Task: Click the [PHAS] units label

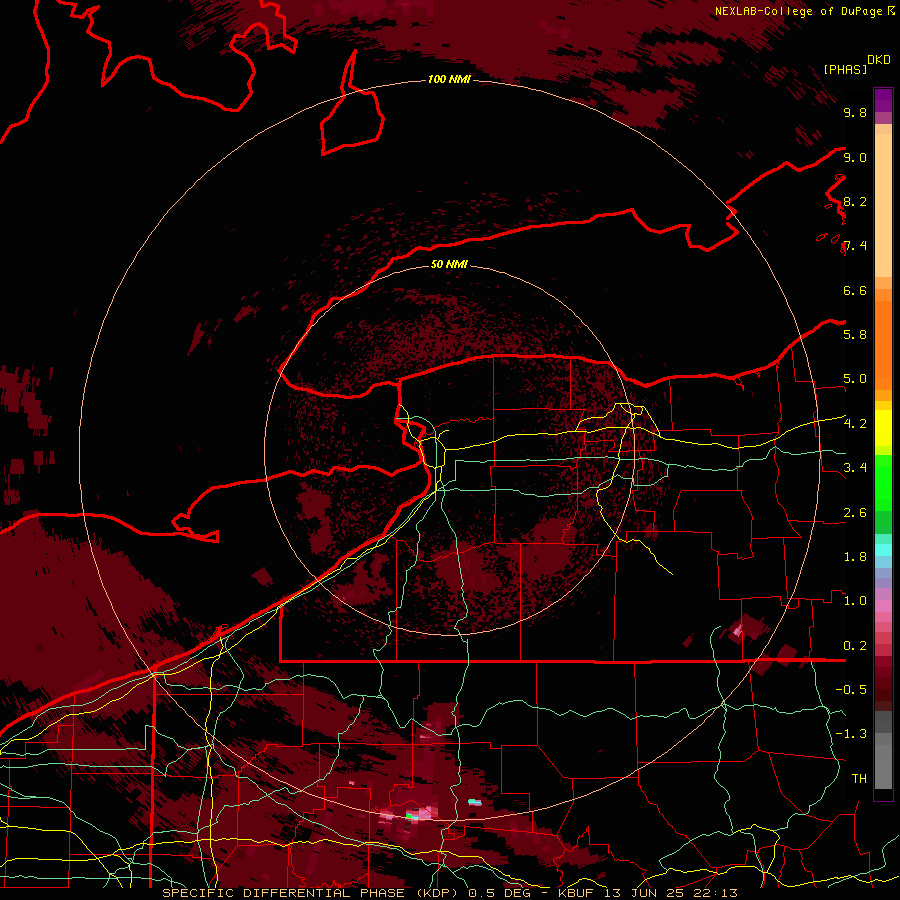Action: (x=845, y=69)
